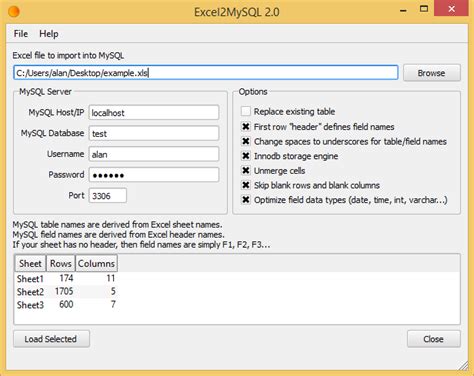Screen dimensions: 474x376
Task: Toggle Skip blank rows and columns checkbox
Action: (246, 185)
